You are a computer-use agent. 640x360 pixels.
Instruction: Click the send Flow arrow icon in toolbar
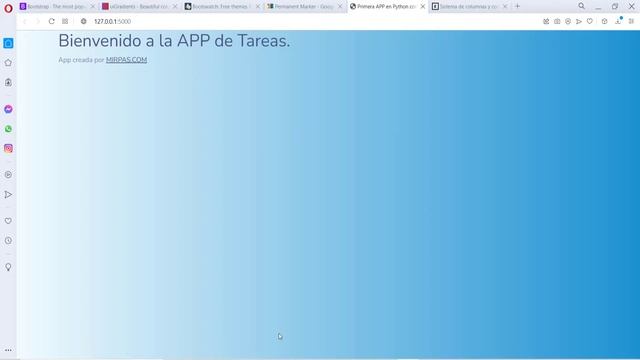(579, 21)
